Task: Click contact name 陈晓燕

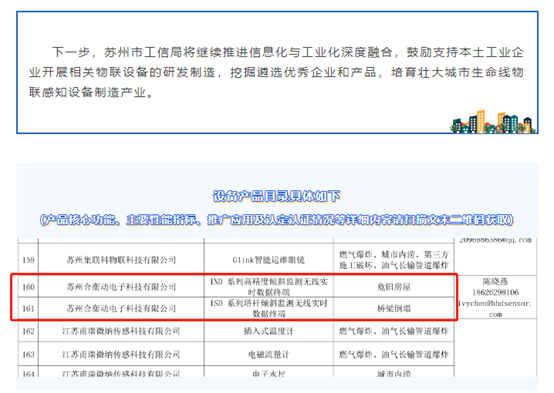Action: (x=495, y=282)
